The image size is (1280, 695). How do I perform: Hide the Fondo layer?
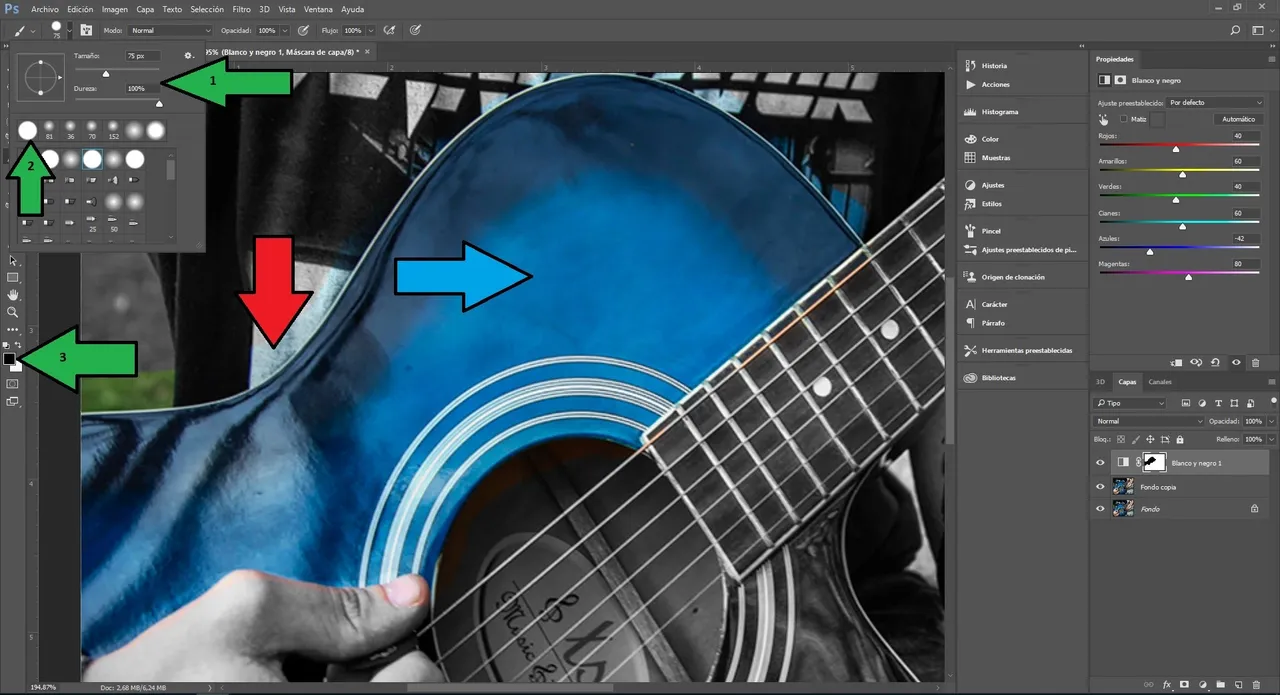tap(1100, 509)
